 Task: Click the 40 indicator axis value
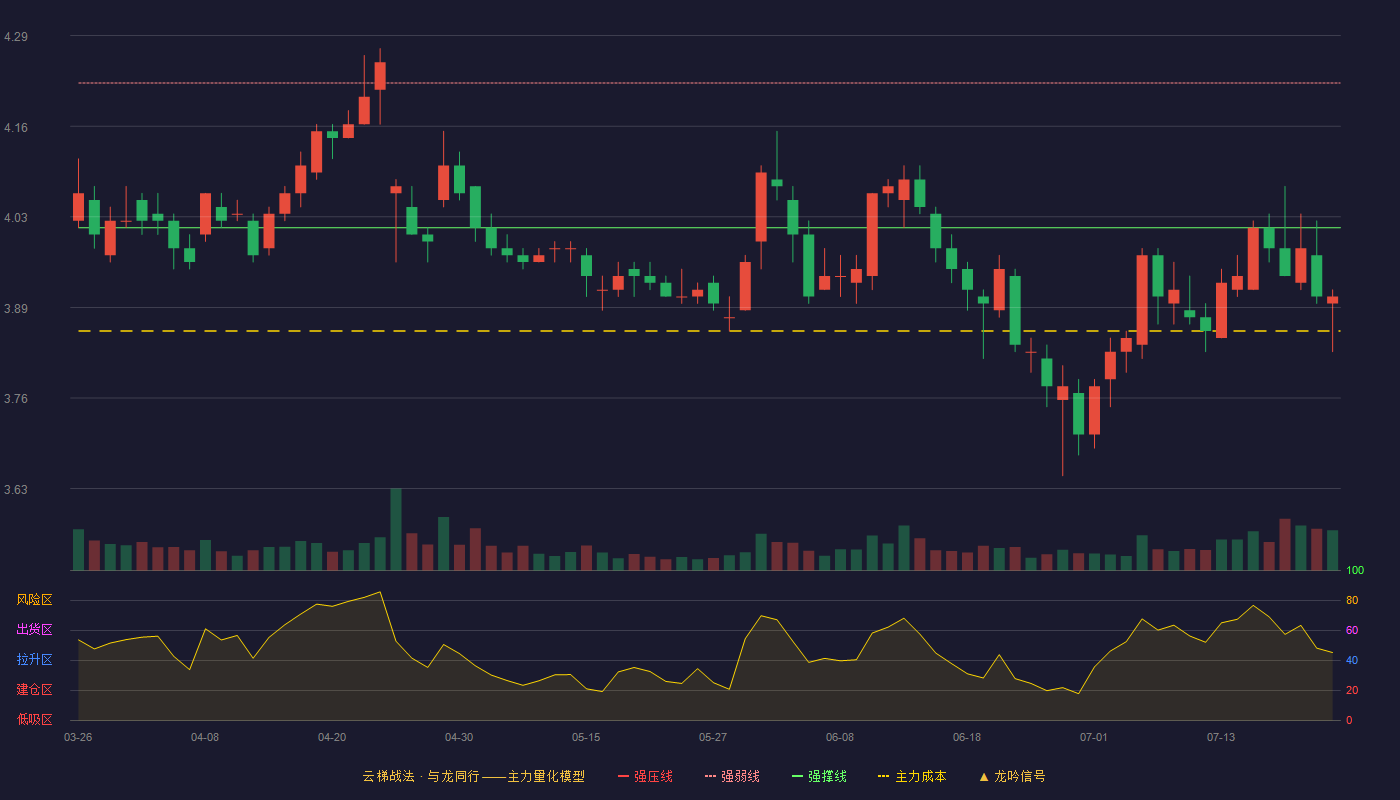coord(1352,660)
